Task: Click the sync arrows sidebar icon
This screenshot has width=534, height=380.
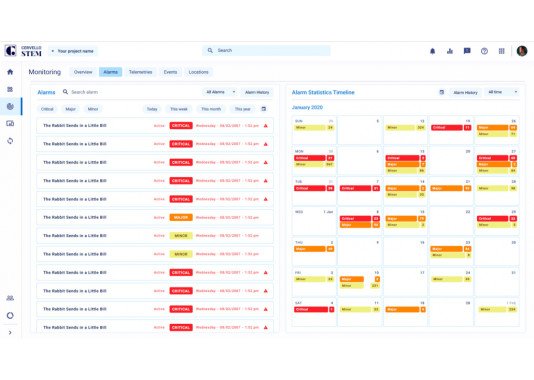Action: tap(10, 141)
